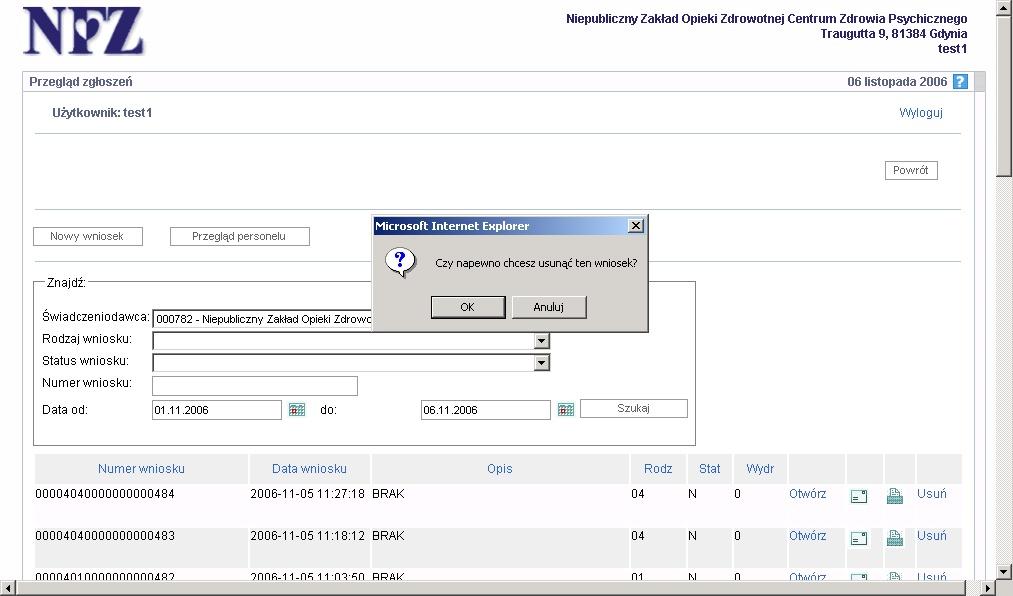Click the Nowy wniosek button
The height and width of the screenshot is (596, 1013).
pyautogui.click(x=87, y=236)
